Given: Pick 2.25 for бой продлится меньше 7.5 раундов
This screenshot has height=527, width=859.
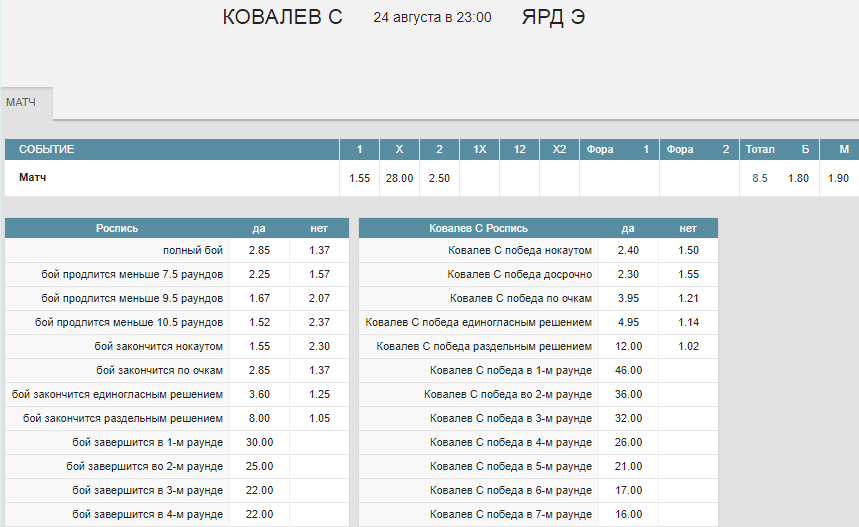Looking at the screenshot, I should pyautogui.click(x=259, y=274).
